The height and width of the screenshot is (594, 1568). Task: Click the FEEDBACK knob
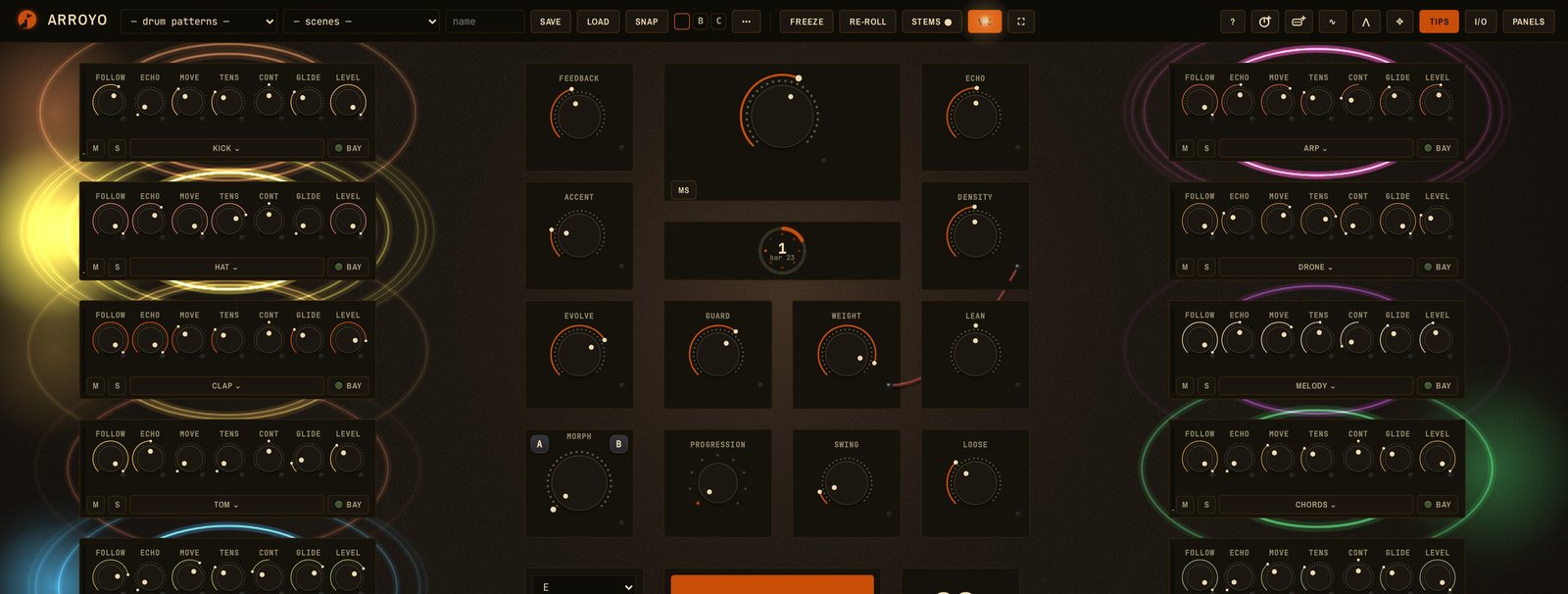pyautogui.click(x=578, y=116)
